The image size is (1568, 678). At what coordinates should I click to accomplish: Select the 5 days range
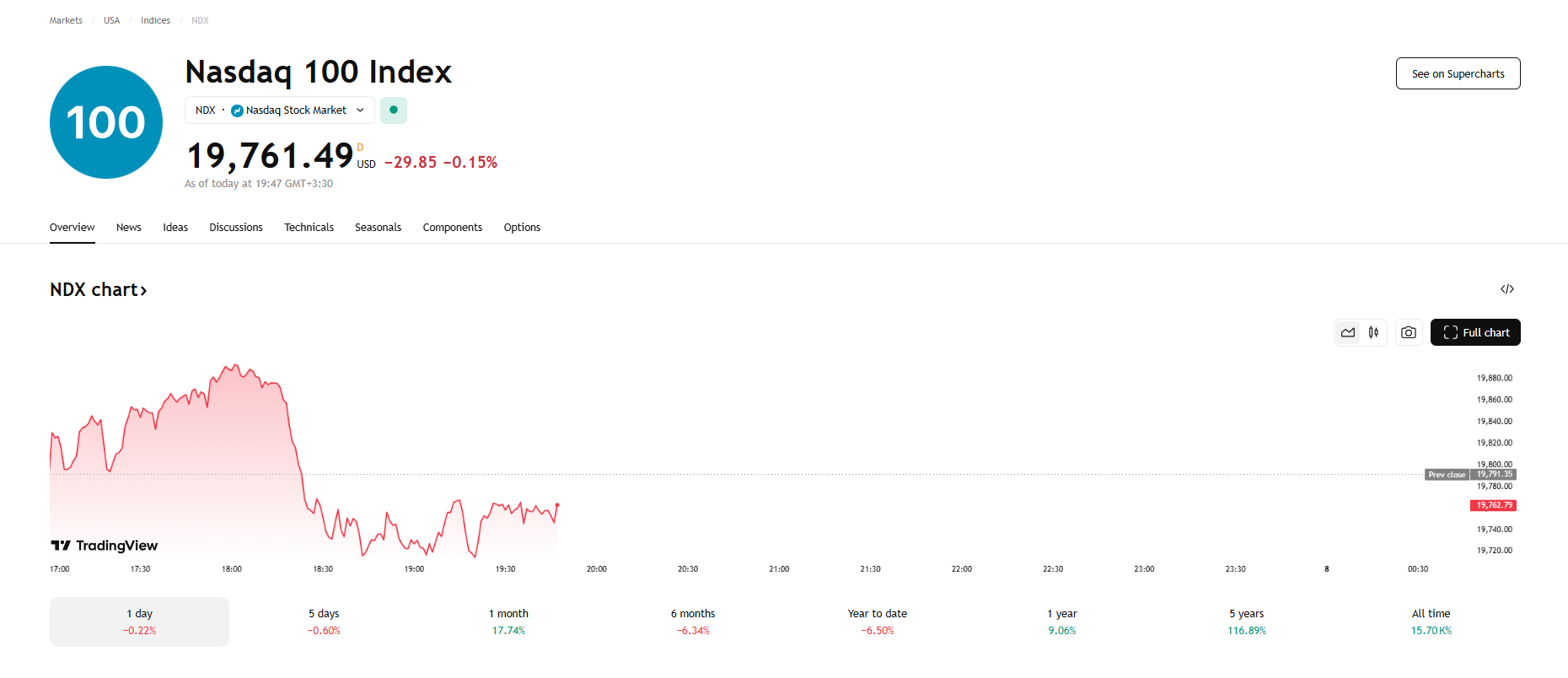click(x=324, y=621)
